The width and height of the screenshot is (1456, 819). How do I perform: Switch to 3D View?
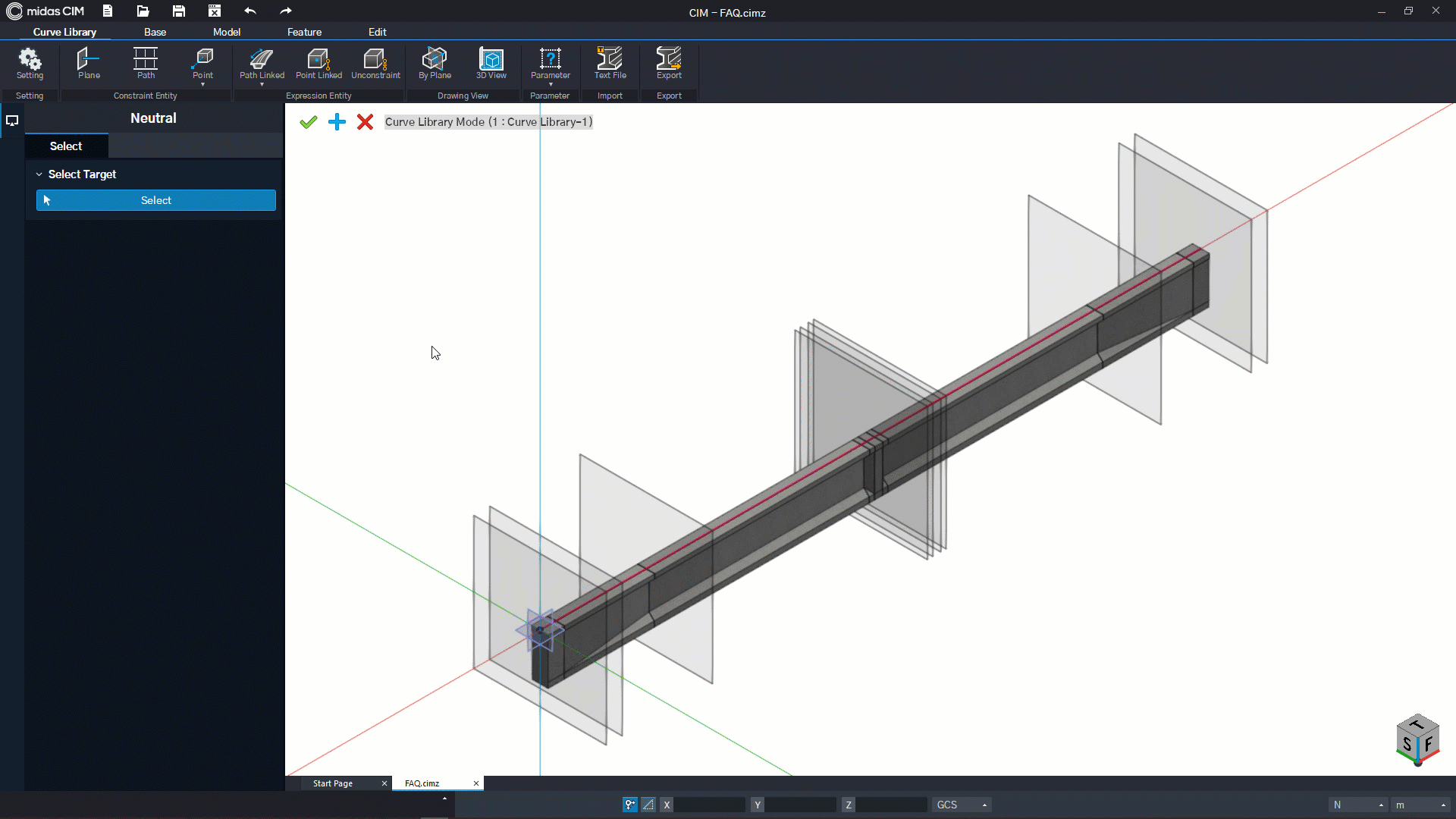pyautogui.click(x=491, y=64)
